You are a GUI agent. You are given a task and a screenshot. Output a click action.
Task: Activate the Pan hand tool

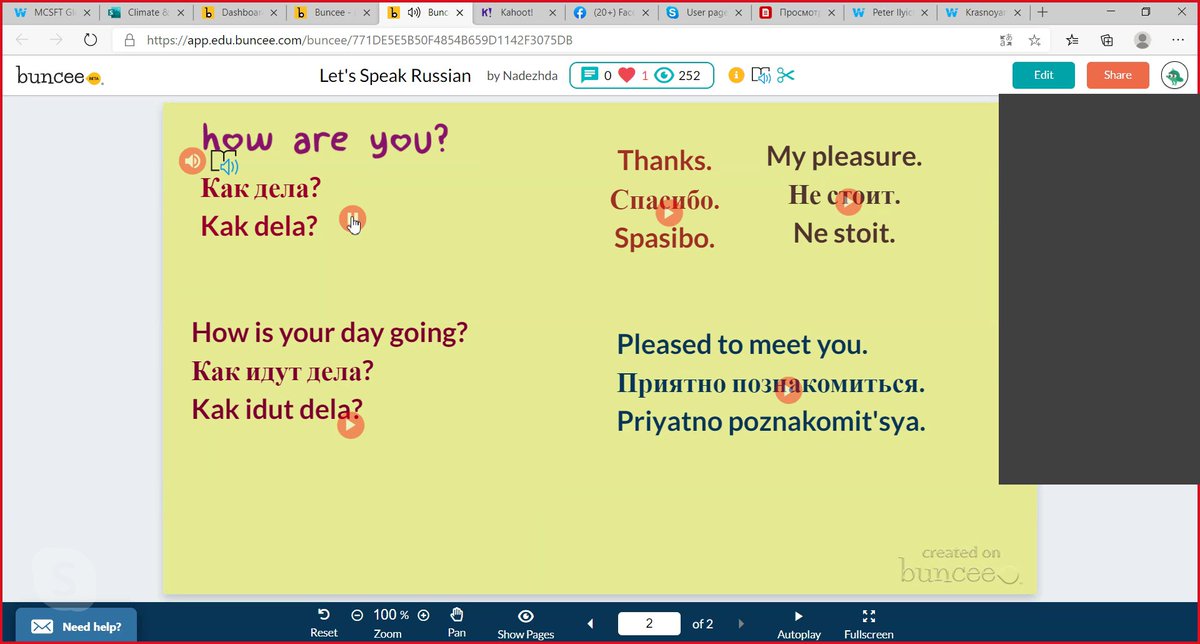(x=457, y=622)
